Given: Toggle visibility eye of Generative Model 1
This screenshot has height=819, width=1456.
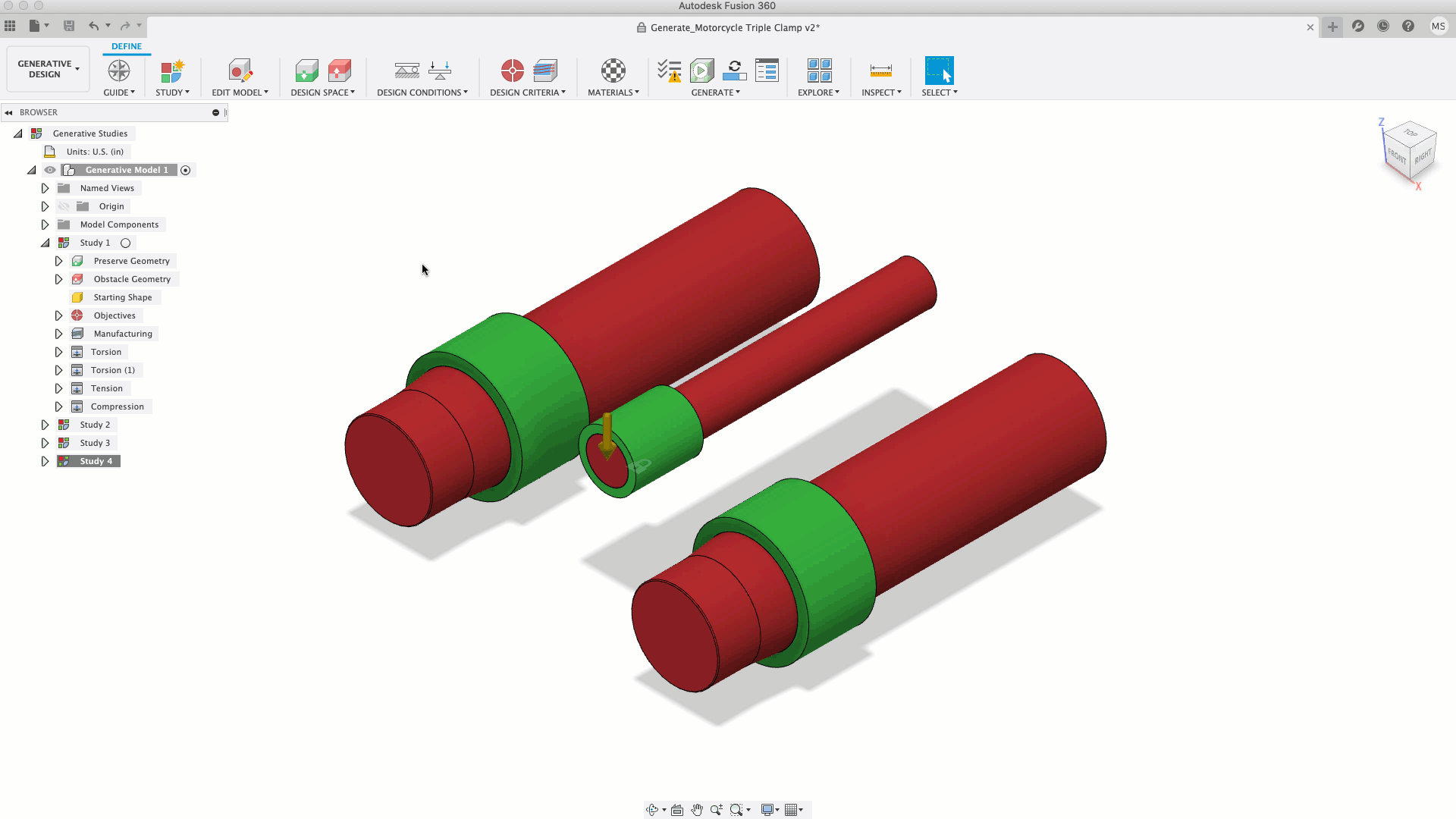Looking at the screenshot, I should [x=50, y=170].
